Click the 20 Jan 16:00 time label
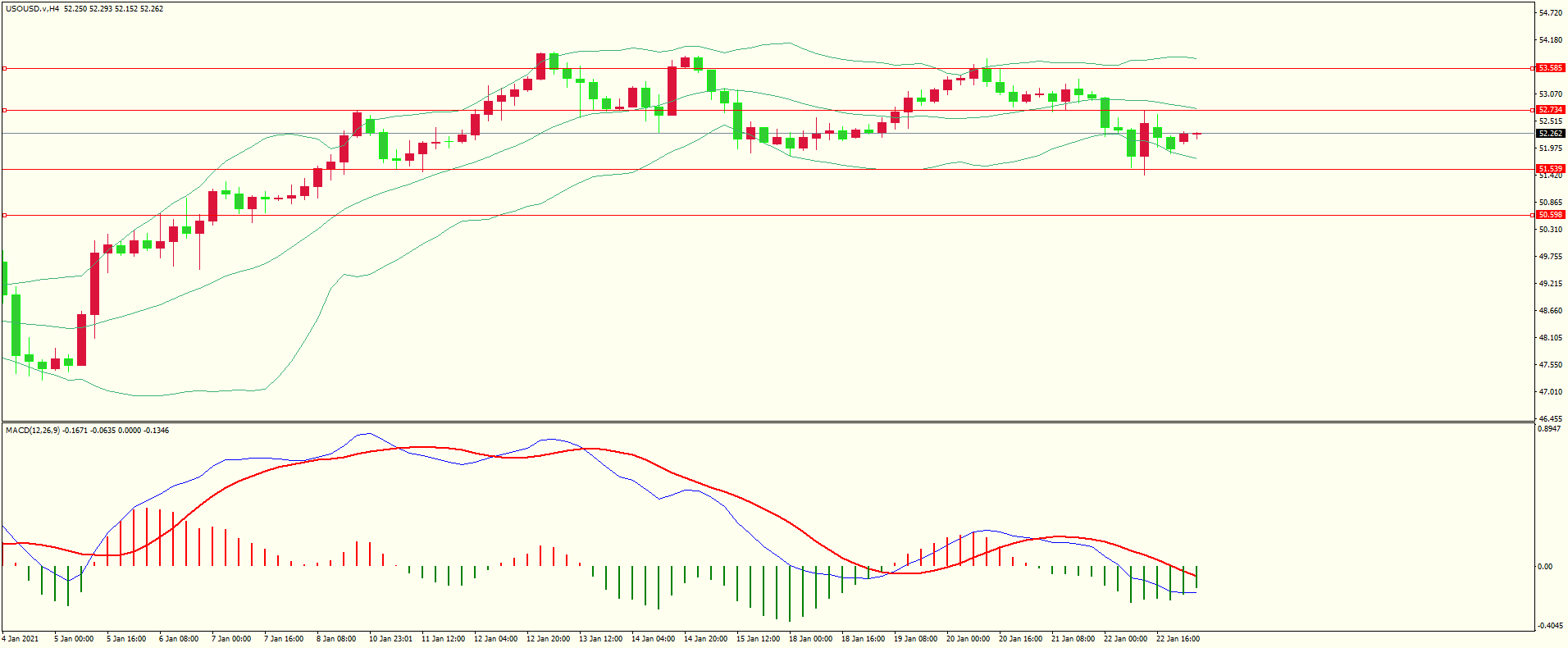 point(1020,639)
